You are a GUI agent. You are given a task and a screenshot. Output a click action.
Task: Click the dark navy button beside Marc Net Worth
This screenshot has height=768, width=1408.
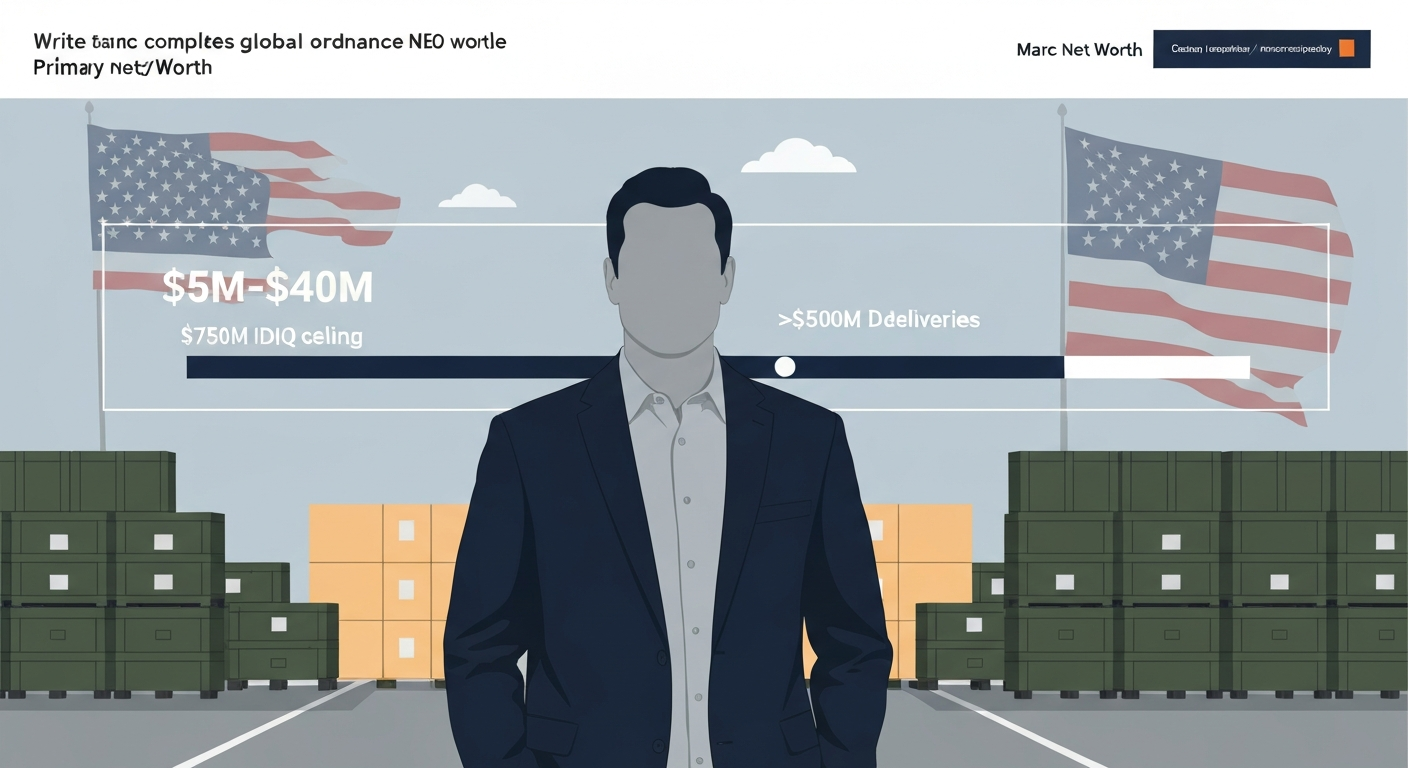coord(1261,49)
